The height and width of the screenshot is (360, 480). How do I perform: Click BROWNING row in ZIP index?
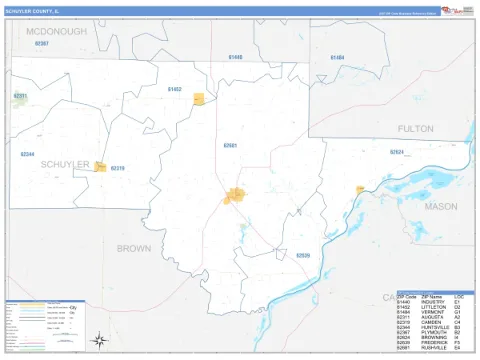click(429, 338)
